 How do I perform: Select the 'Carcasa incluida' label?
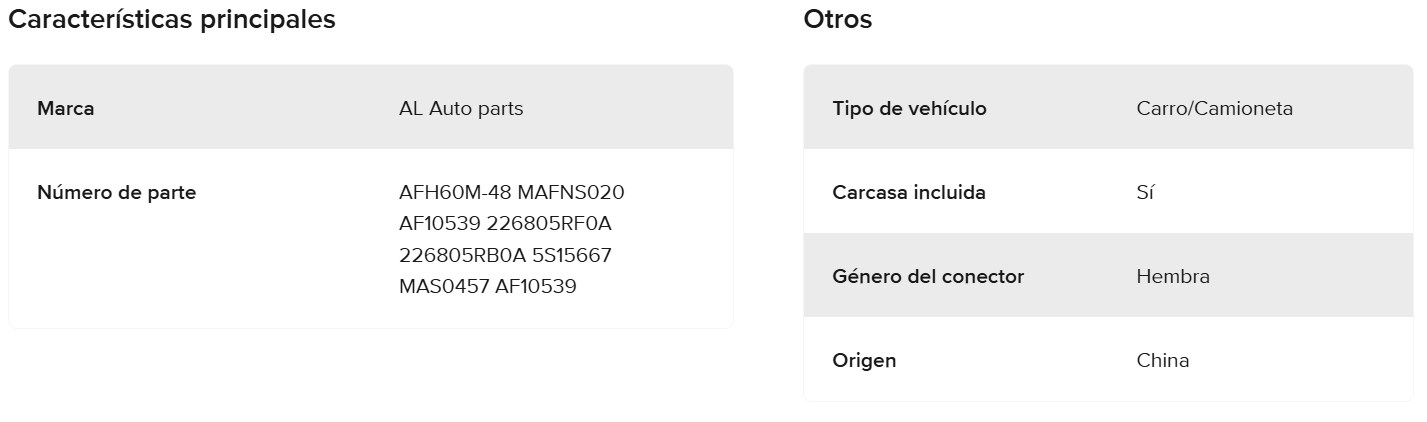[x=909, y=193]
